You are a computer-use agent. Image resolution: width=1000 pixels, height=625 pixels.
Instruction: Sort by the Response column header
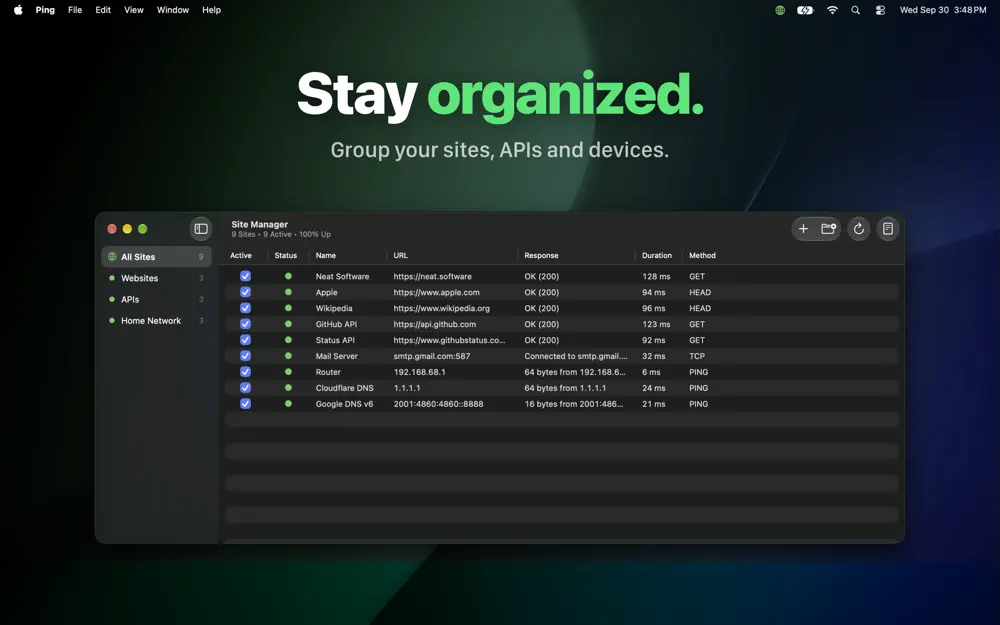(x=541, y=255)
